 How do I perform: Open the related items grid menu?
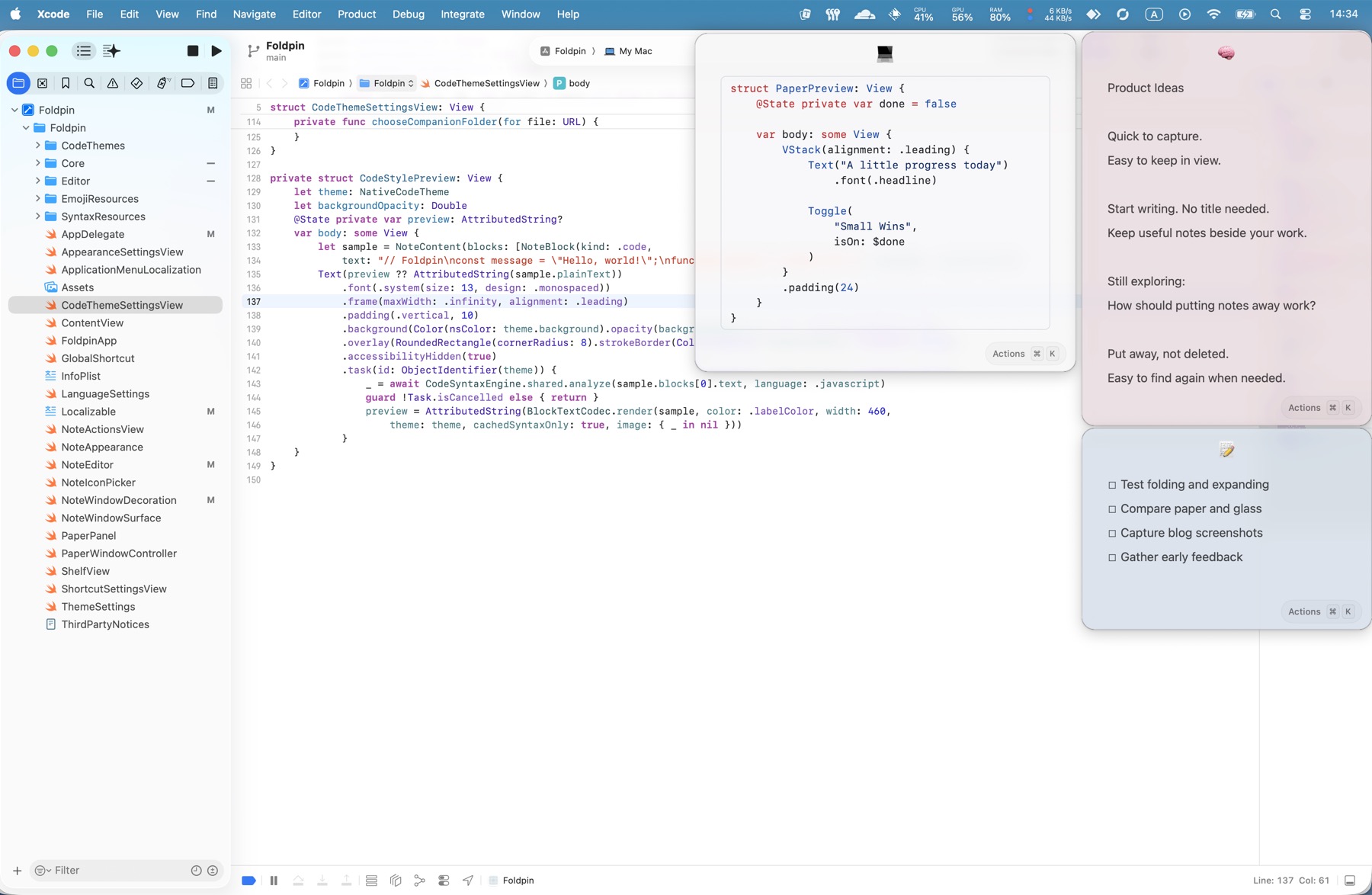click(246, 83)
